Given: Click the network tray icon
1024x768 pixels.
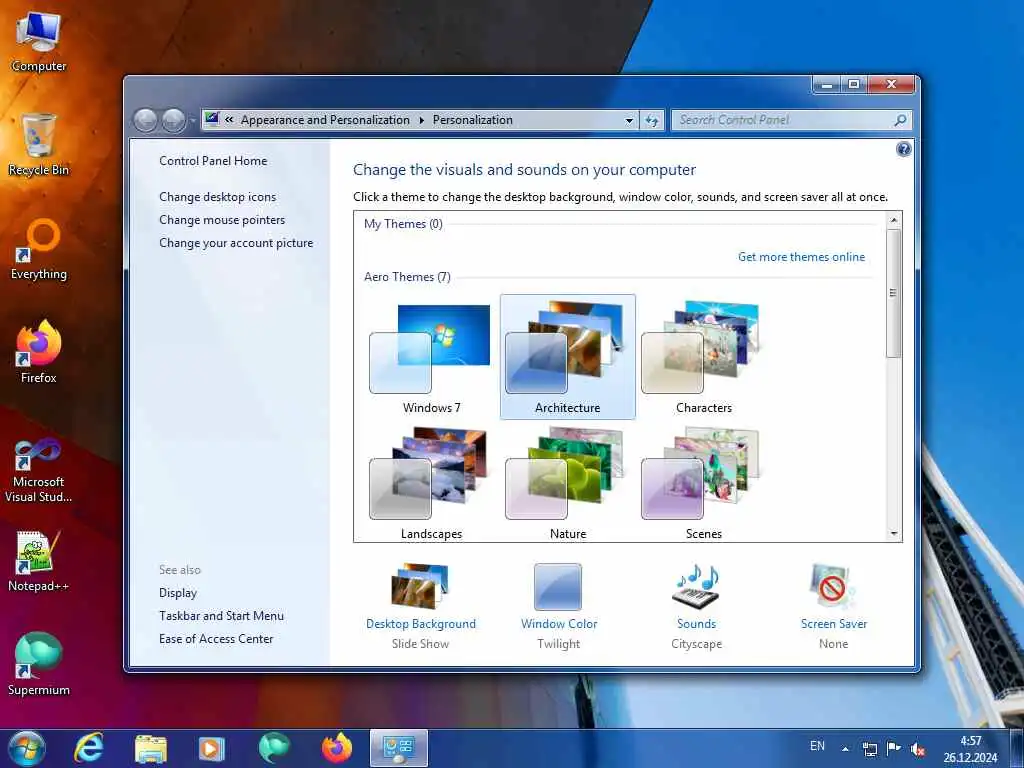Looking at the screenshot, I should [x=870, y=749].
